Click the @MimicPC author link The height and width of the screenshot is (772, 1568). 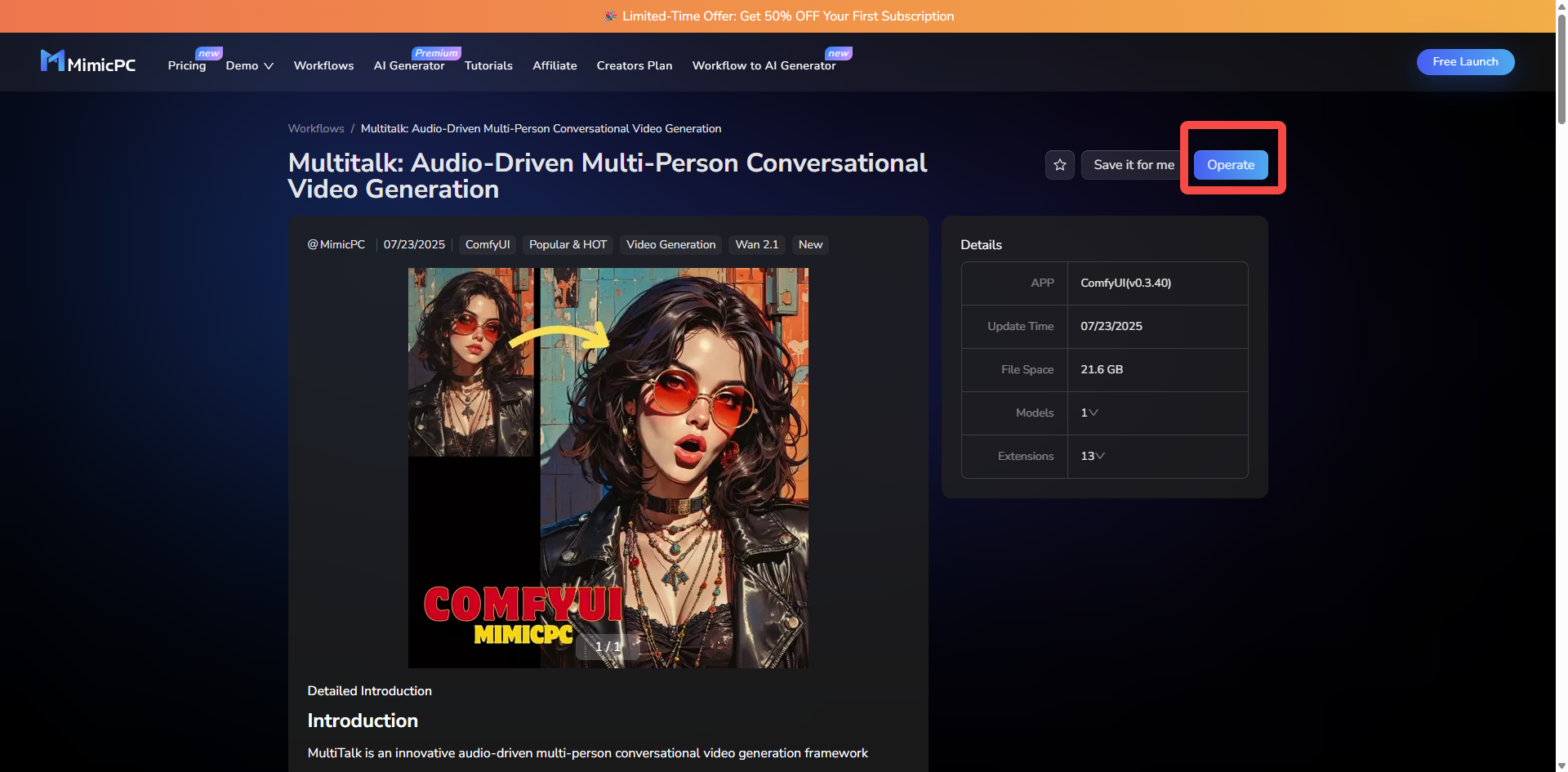coord(336,244)
